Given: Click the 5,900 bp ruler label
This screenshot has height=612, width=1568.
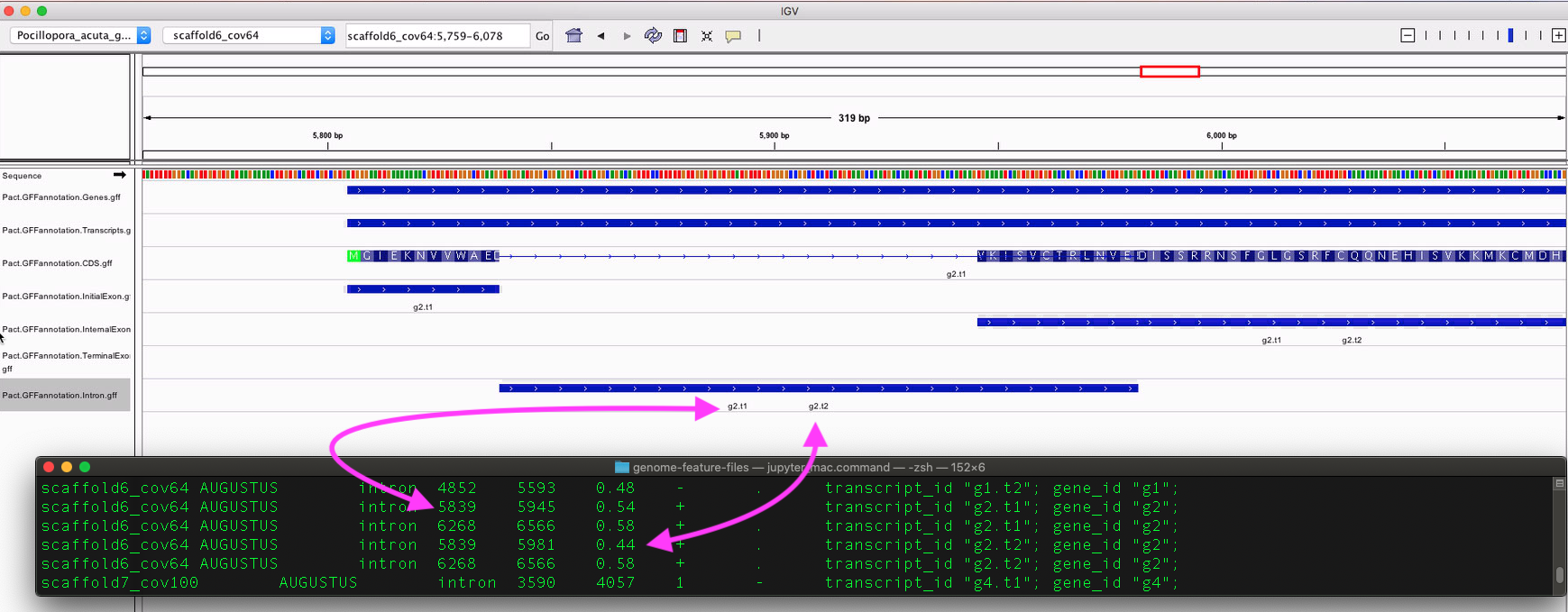Looking at the screenshot, I should click(775, 135).
